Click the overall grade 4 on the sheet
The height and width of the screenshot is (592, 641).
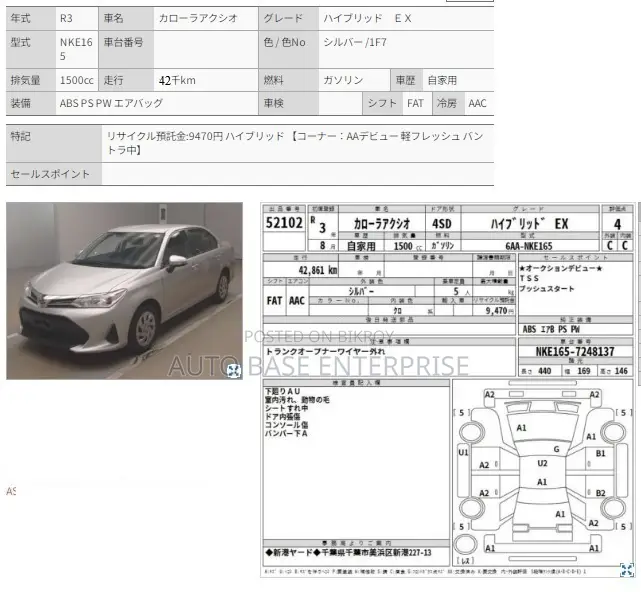(x=617, y=224)
